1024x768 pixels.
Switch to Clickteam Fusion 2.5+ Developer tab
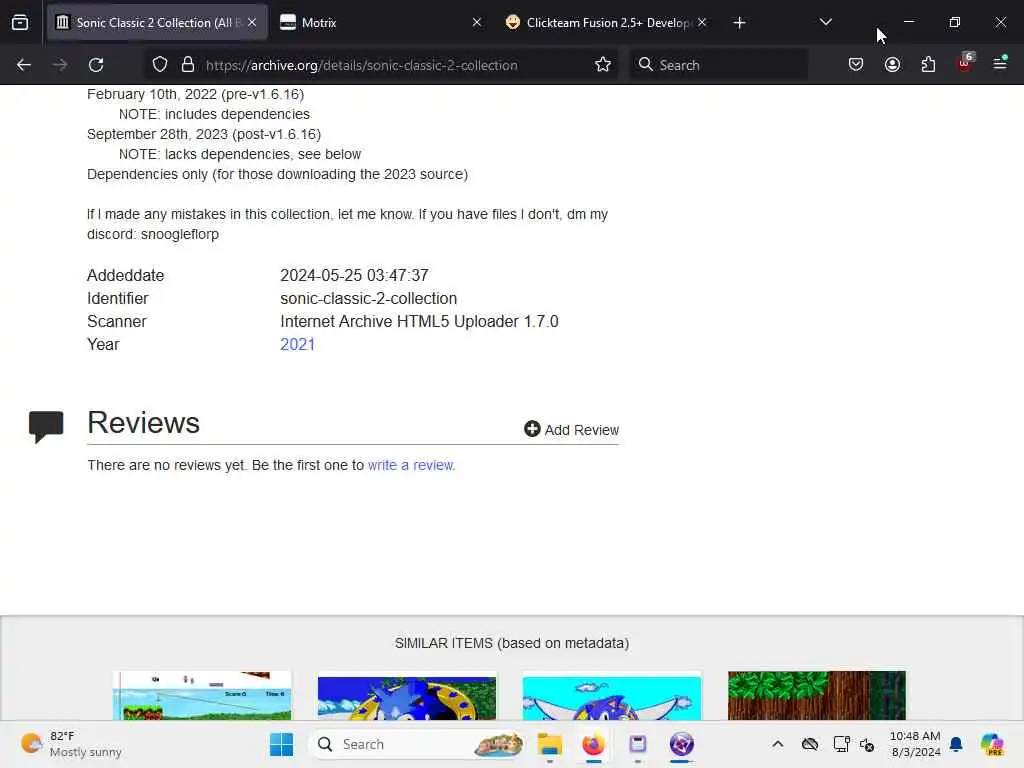pos(605,23)
